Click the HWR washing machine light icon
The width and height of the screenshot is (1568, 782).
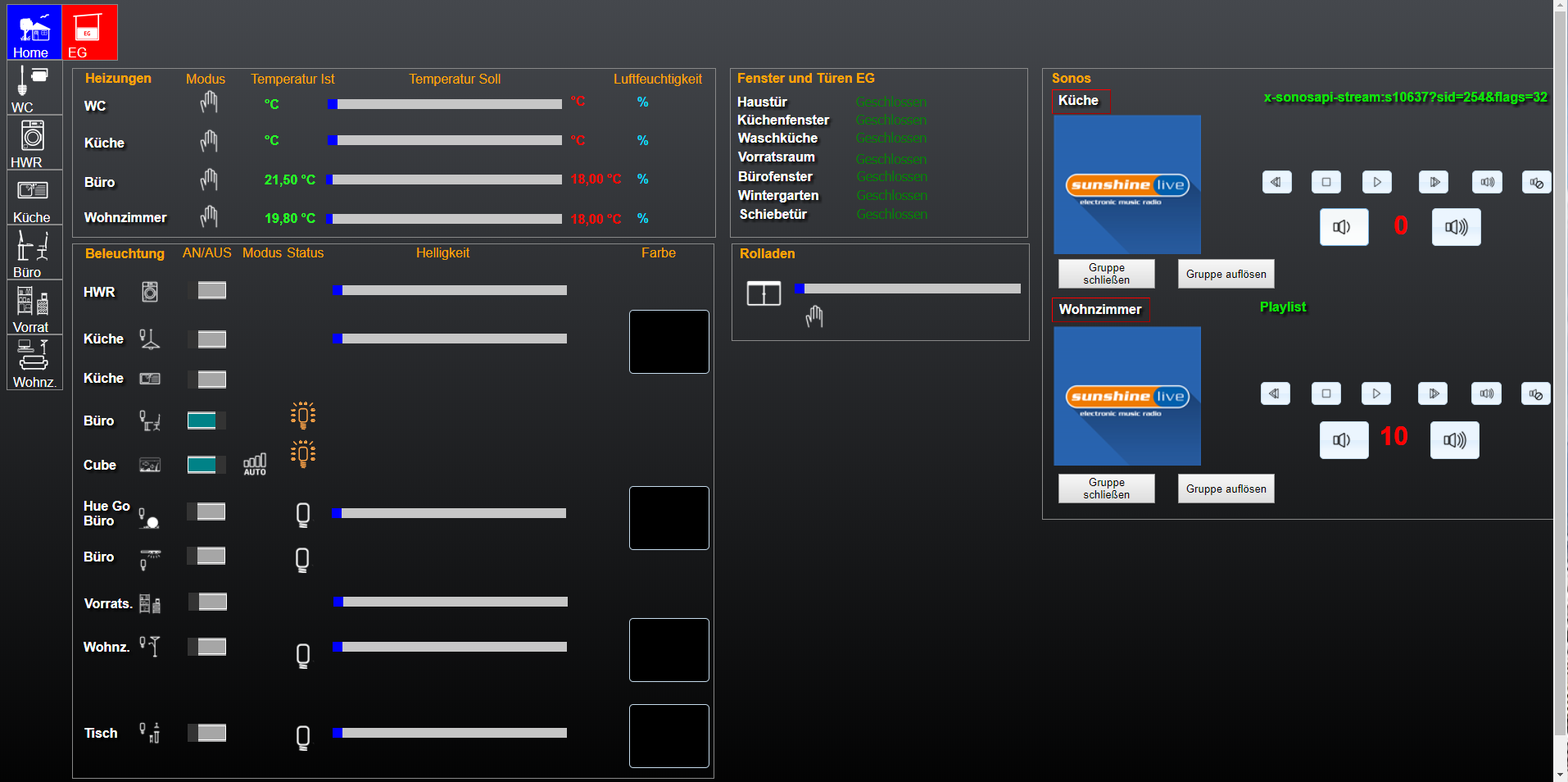150,292
